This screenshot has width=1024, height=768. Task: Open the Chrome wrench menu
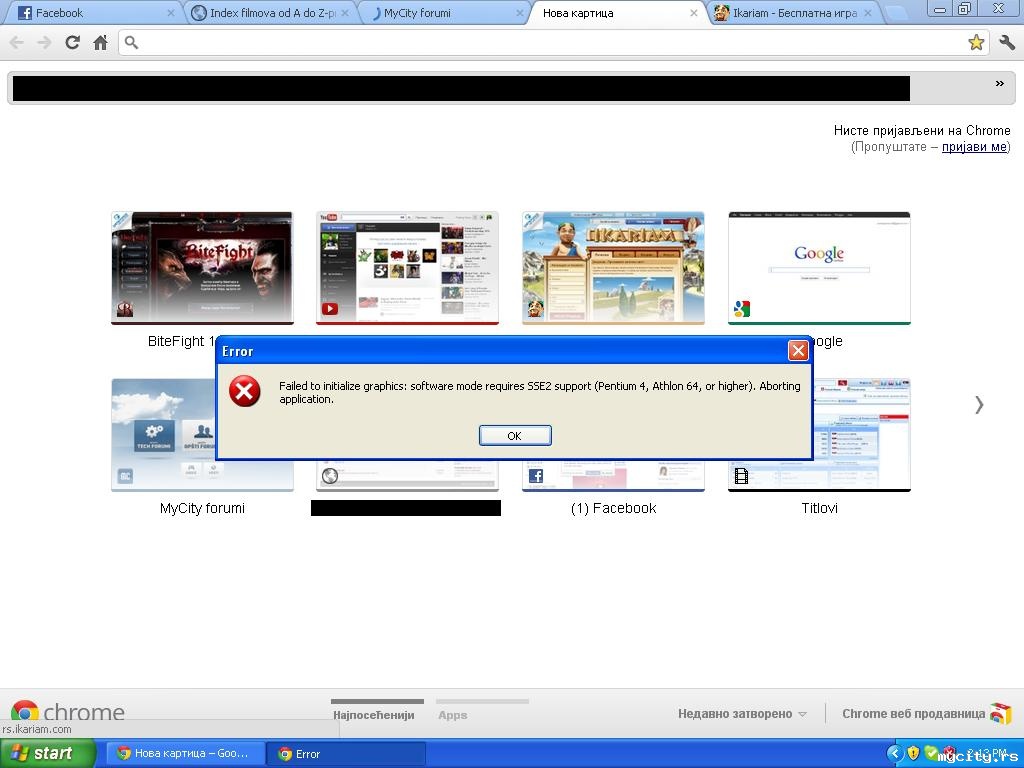pos(1006,42)
